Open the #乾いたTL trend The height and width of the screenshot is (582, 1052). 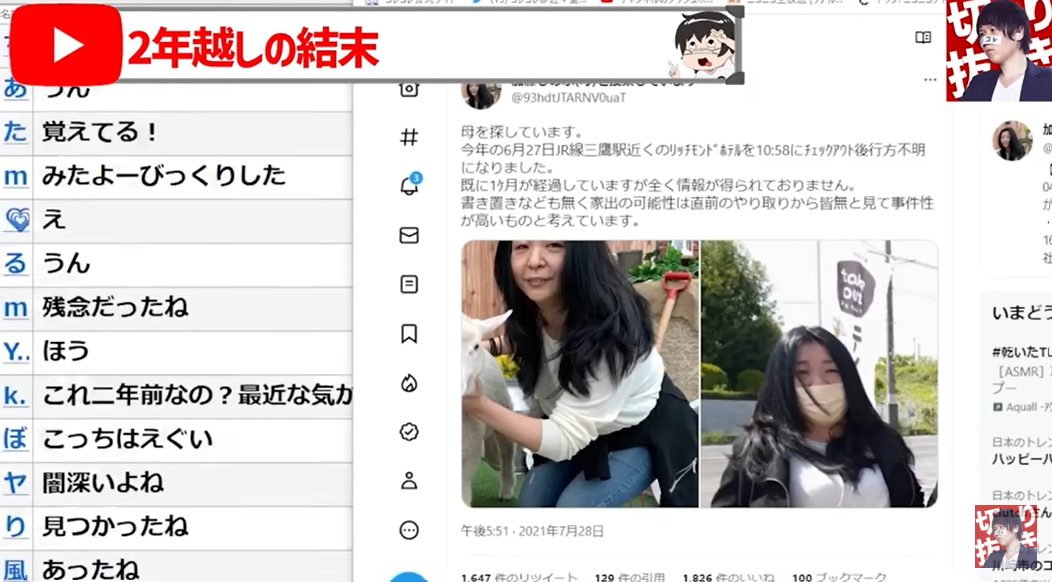[x=1021, y=352]
